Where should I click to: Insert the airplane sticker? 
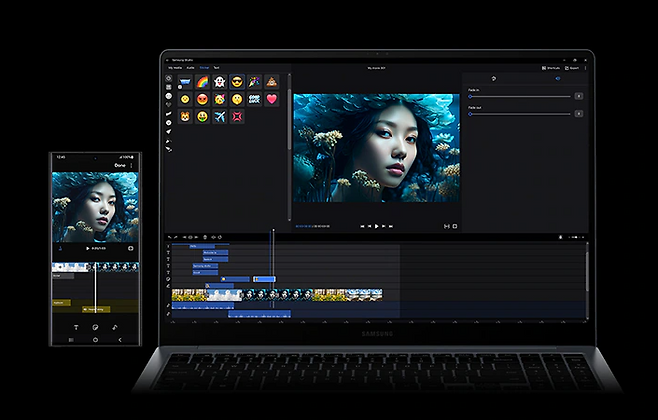(220, 116)
